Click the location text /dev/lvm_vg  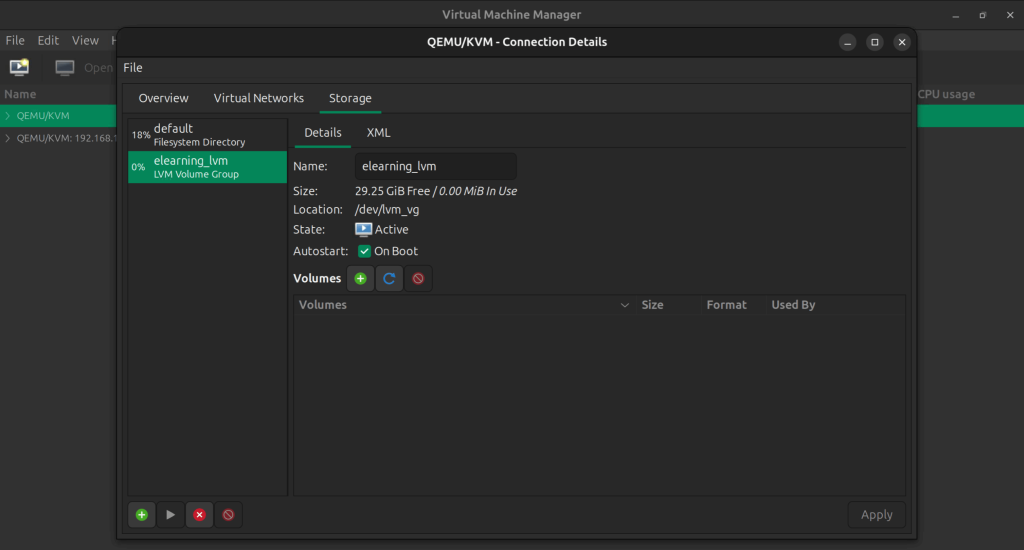tap(387, 210)
